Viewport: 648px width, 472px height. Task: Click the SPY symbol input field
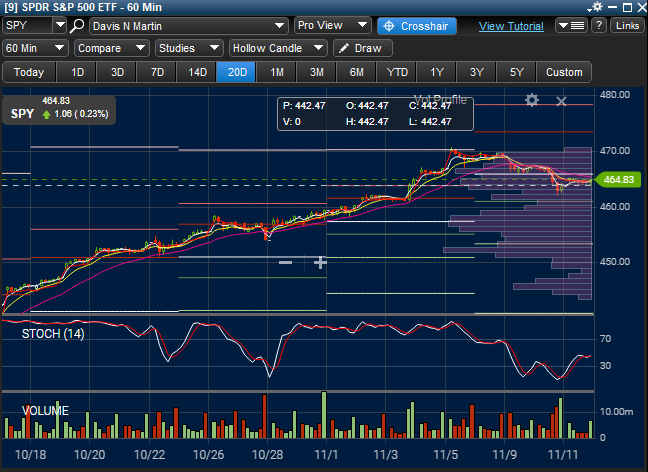pos(28,25)
